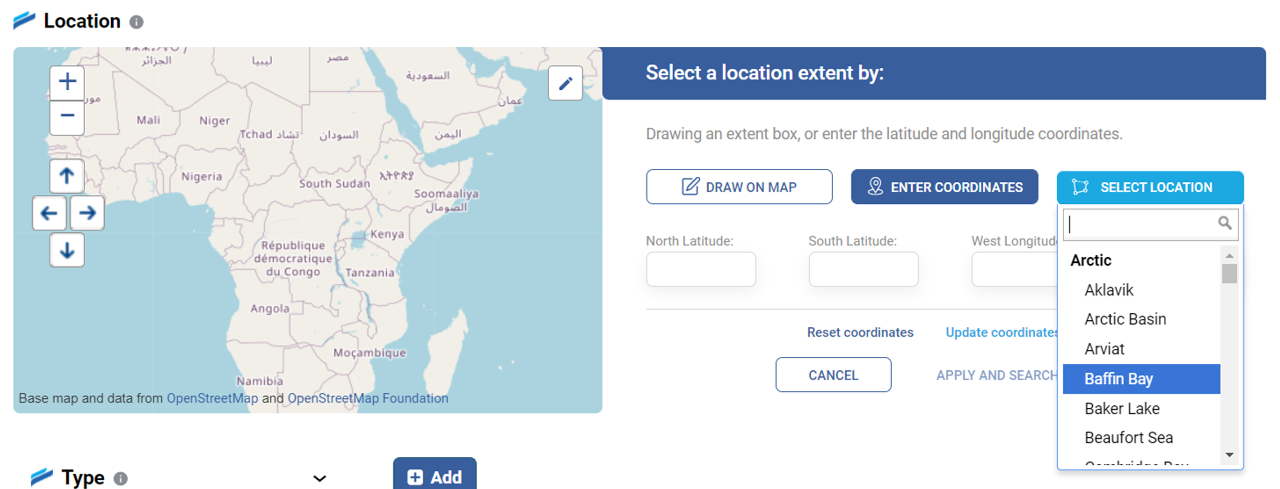Zoom out on the map
Screen dimensions: 1280x489
pyautogui.click(x=67, y=117)
